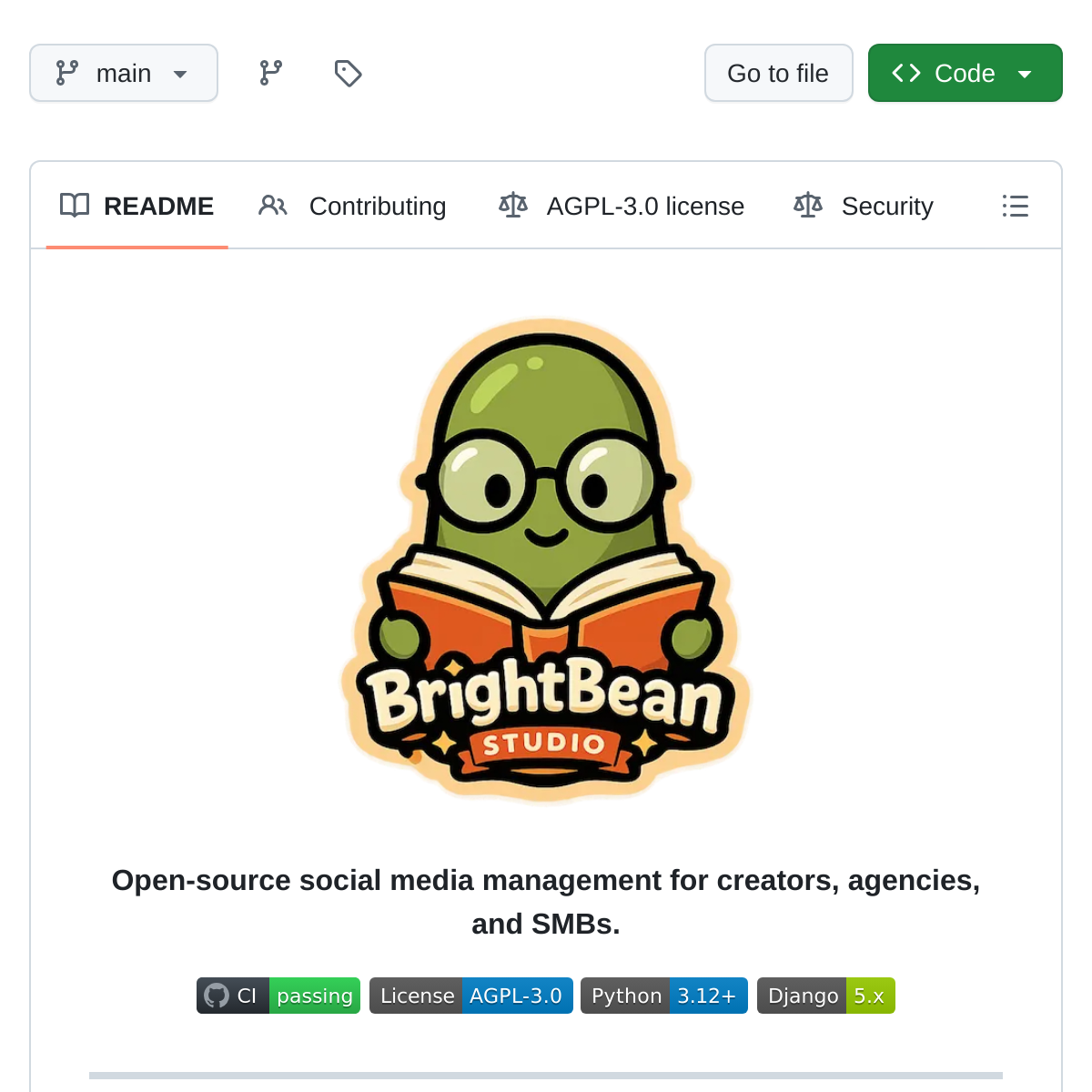
Task: Open the Contributing tab
Action: pos(378,206)
